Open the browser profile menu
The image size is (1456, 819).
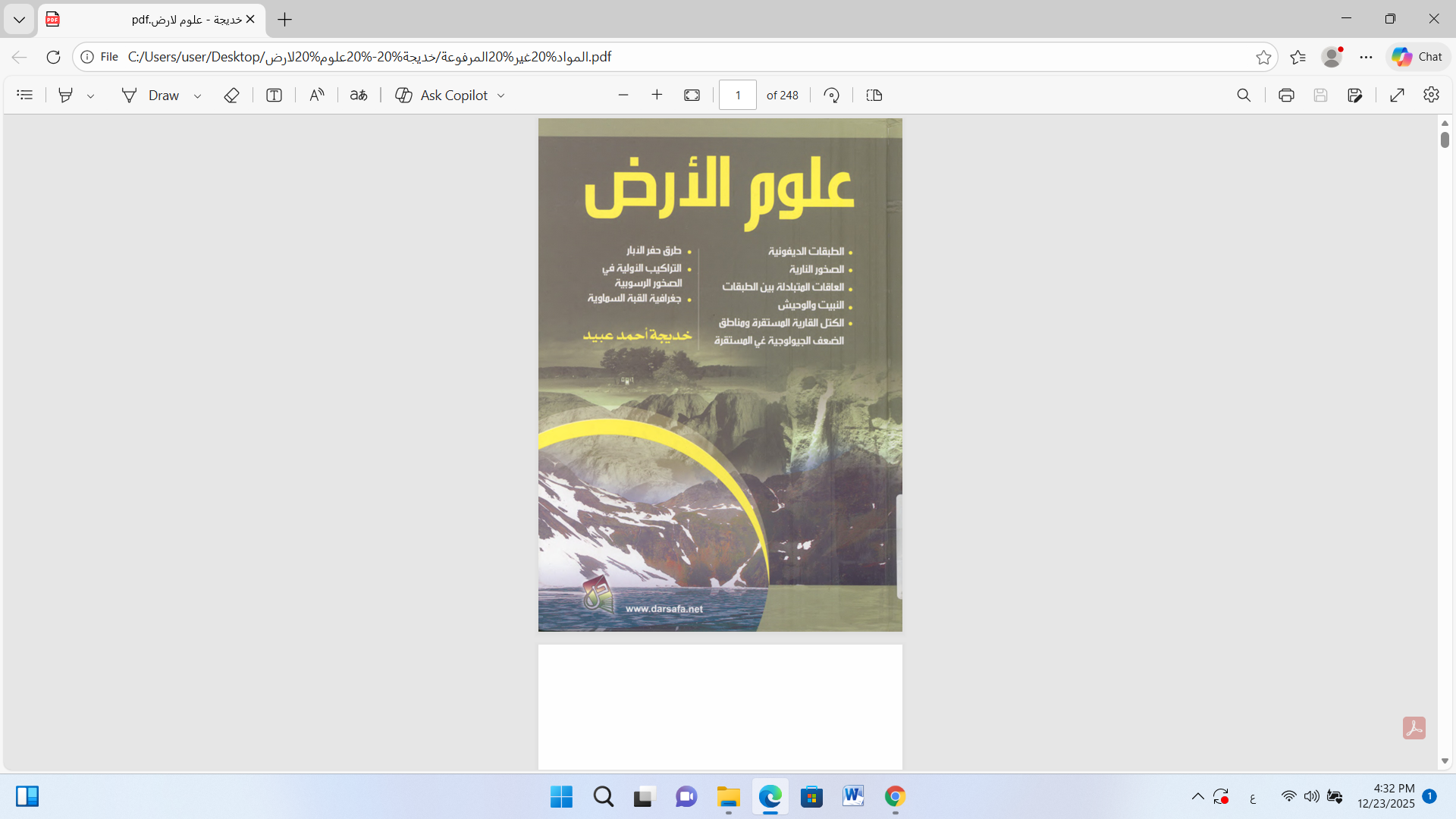[1332, 57]
